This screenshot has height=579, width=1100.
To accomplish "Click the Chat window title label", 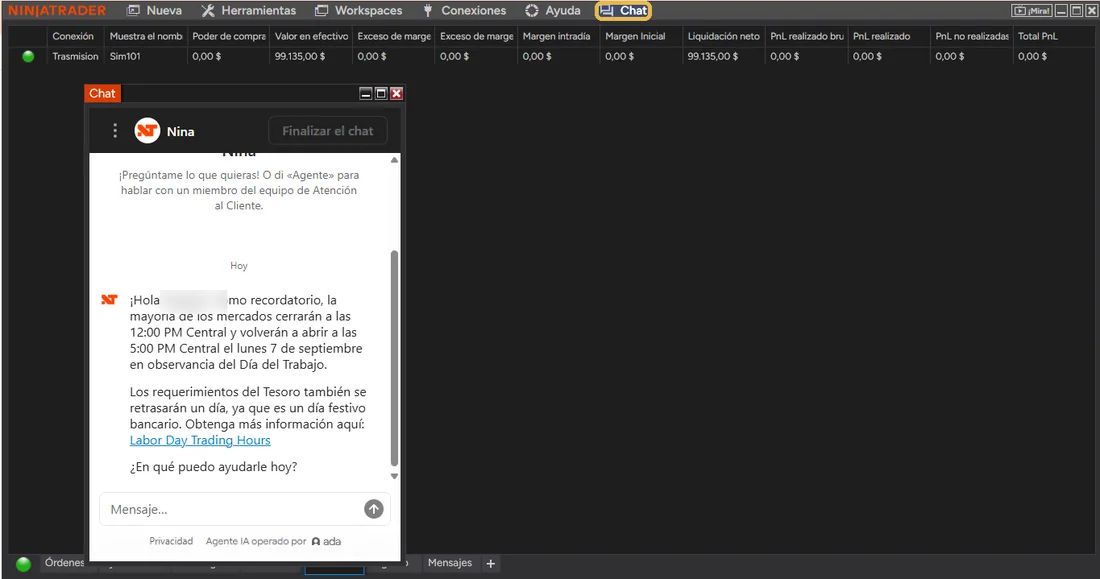I will (x=102, y=93).
